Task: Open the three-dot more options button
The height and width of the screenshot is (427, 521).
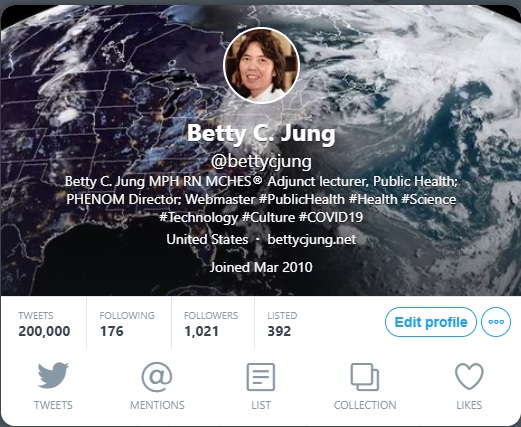Action: point(496,322)
